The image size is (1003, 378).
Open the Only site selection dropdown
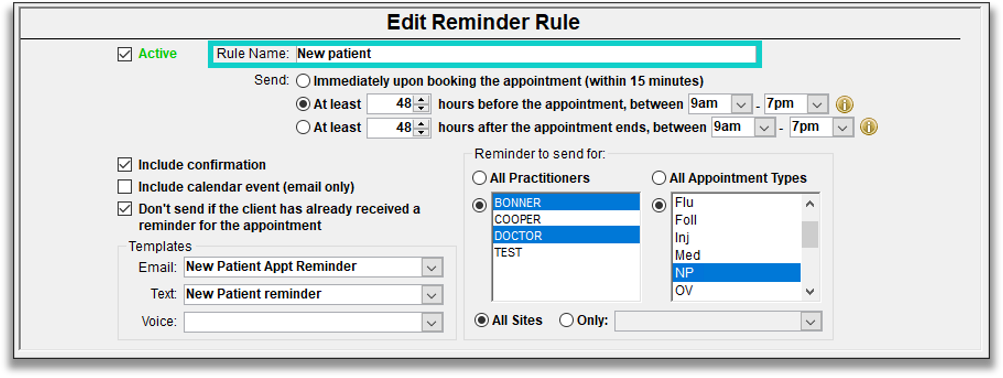tap(810, 321)
